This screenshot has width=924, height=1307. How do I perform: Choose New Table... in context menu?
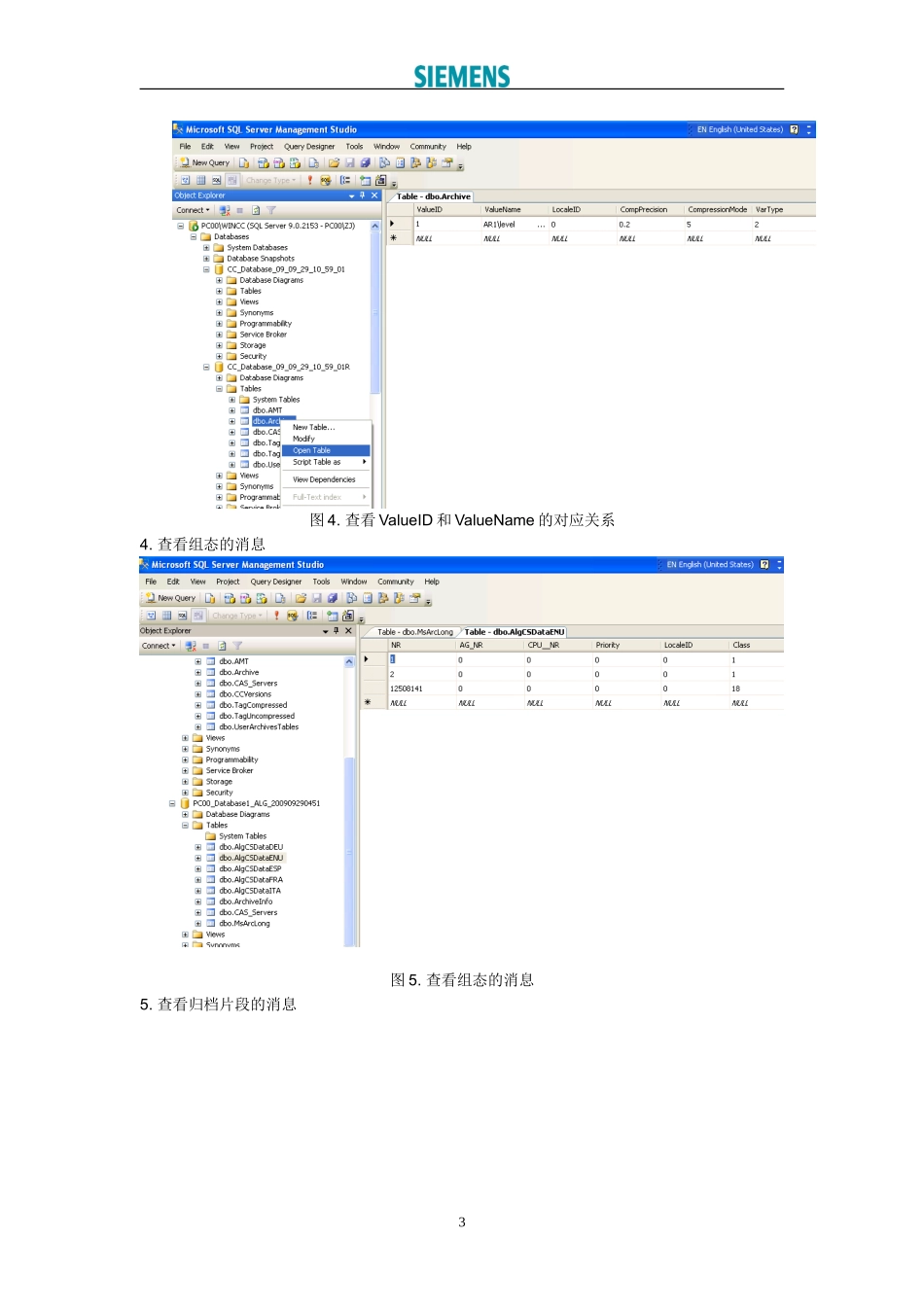point(326,427)
